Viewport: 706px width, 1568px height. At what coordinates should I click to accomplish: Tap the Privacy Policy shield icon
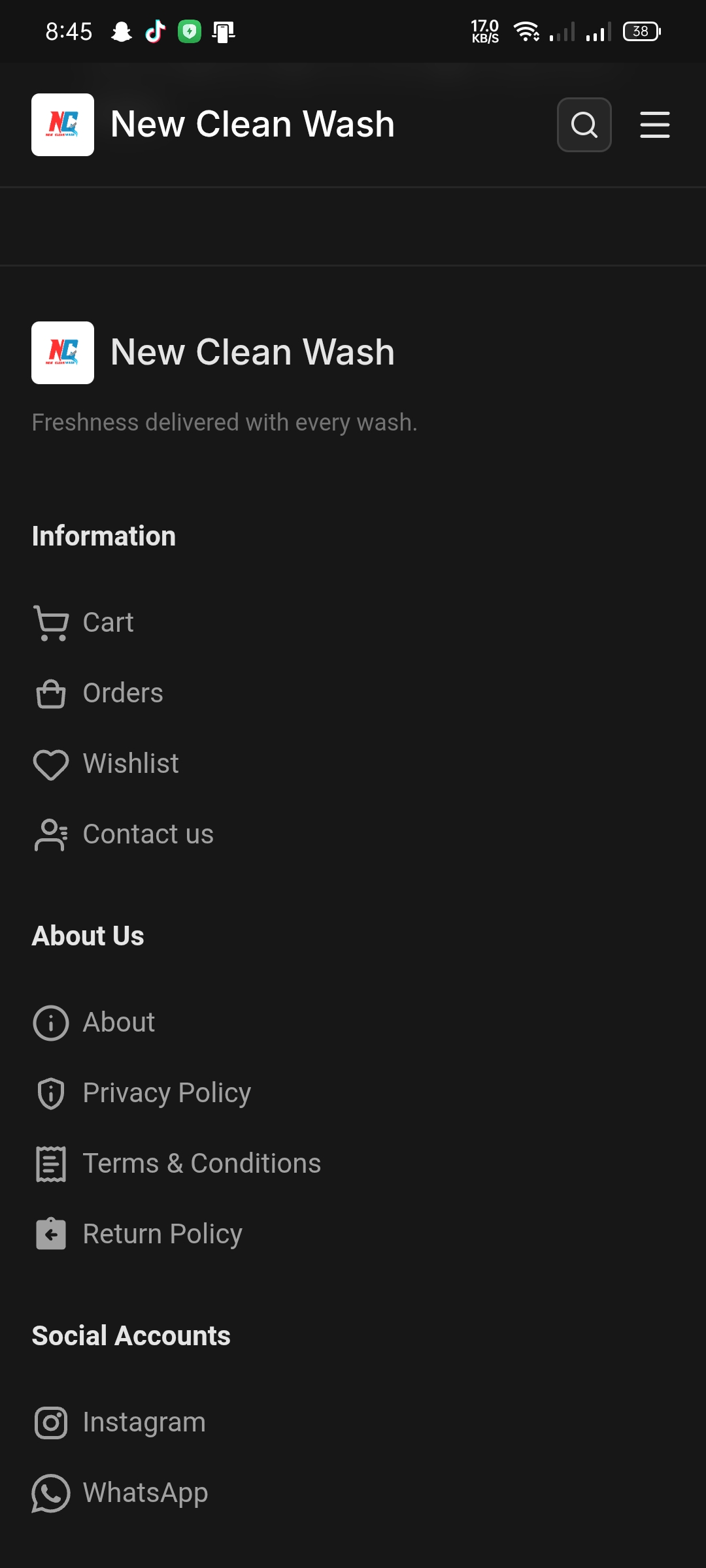(x=51, y=1093)
